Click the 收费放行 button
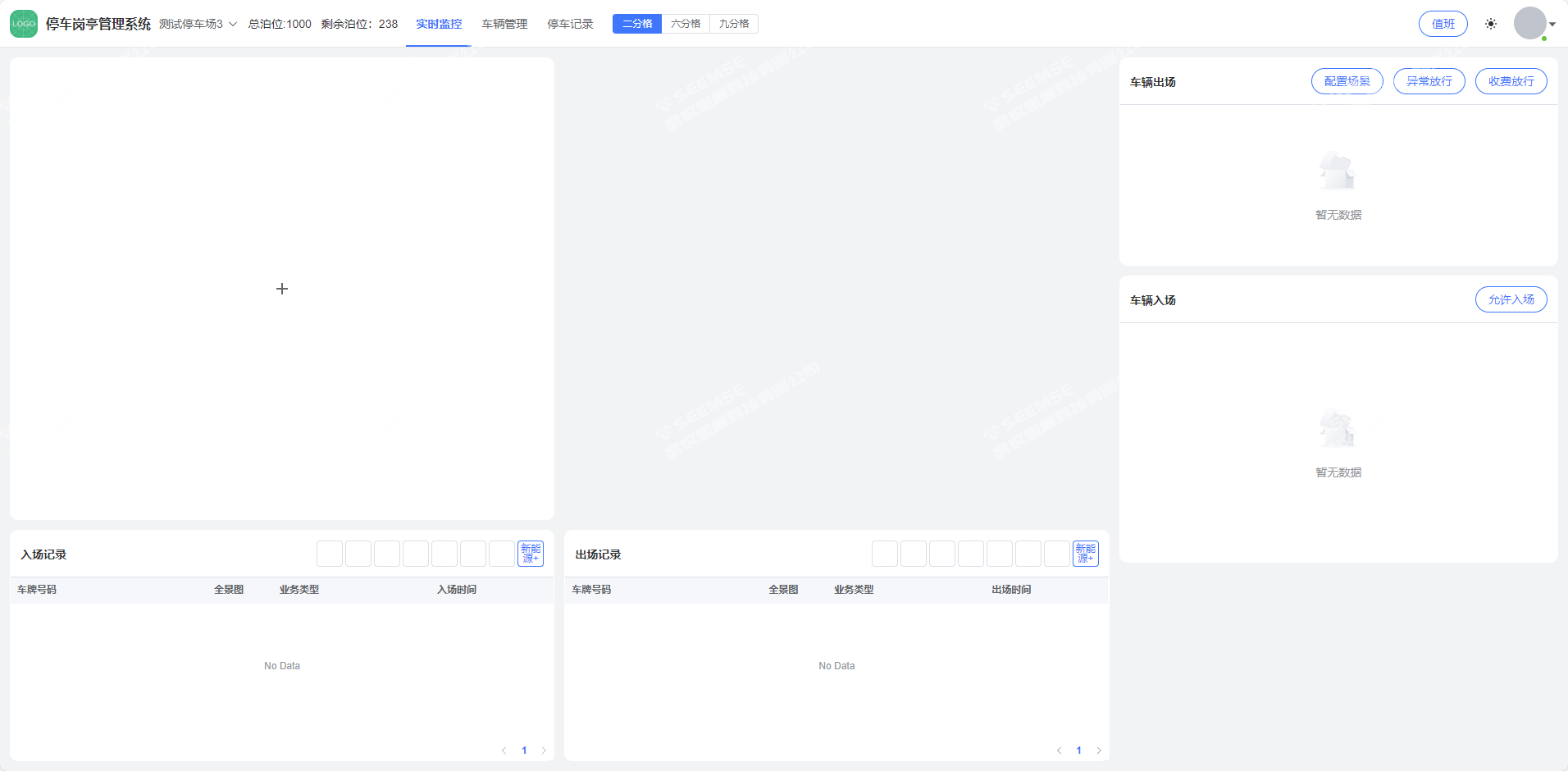 1511,81
